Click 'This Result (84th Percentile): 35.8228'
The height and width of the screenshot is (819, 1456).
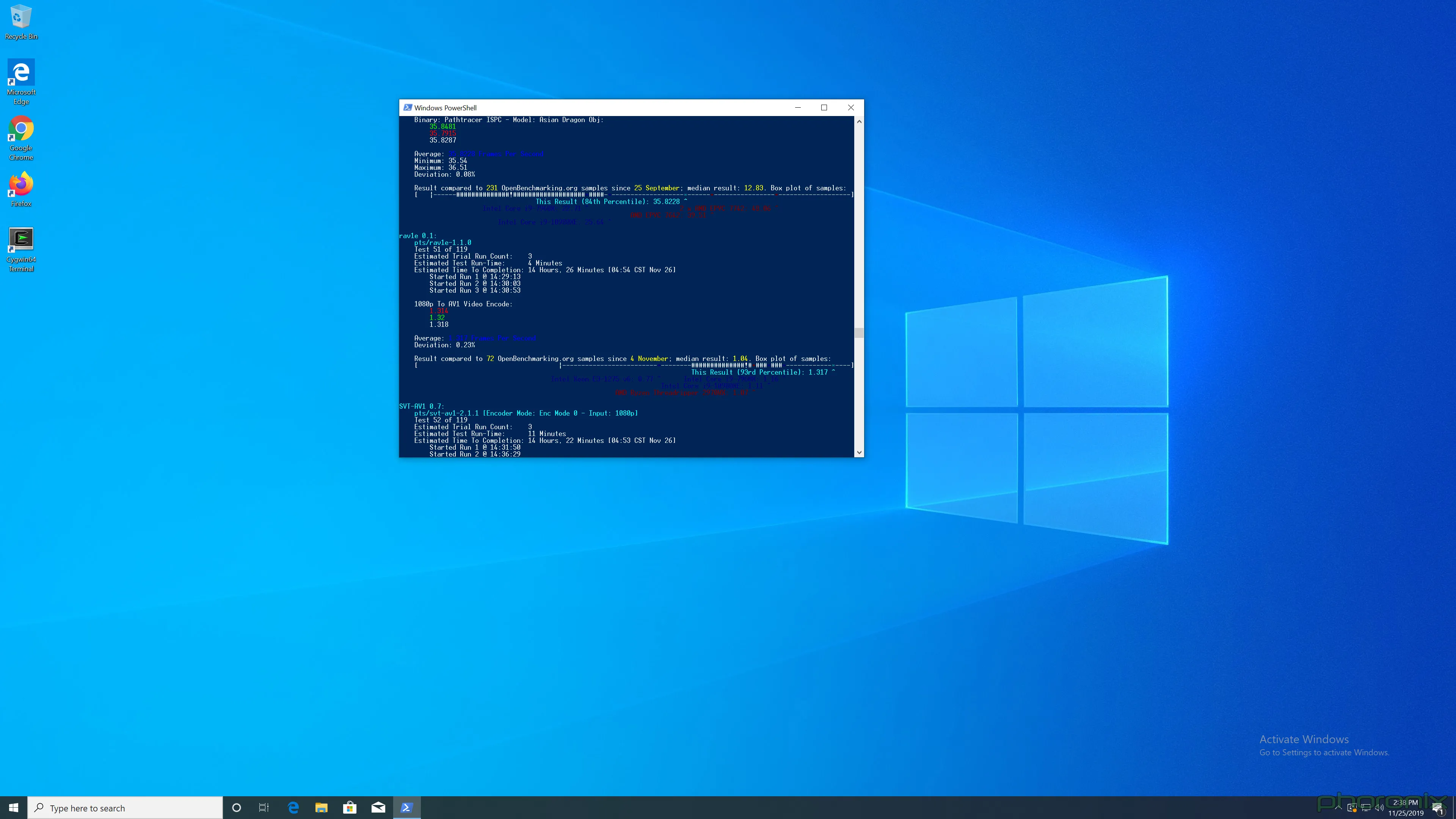pos(607,202)
